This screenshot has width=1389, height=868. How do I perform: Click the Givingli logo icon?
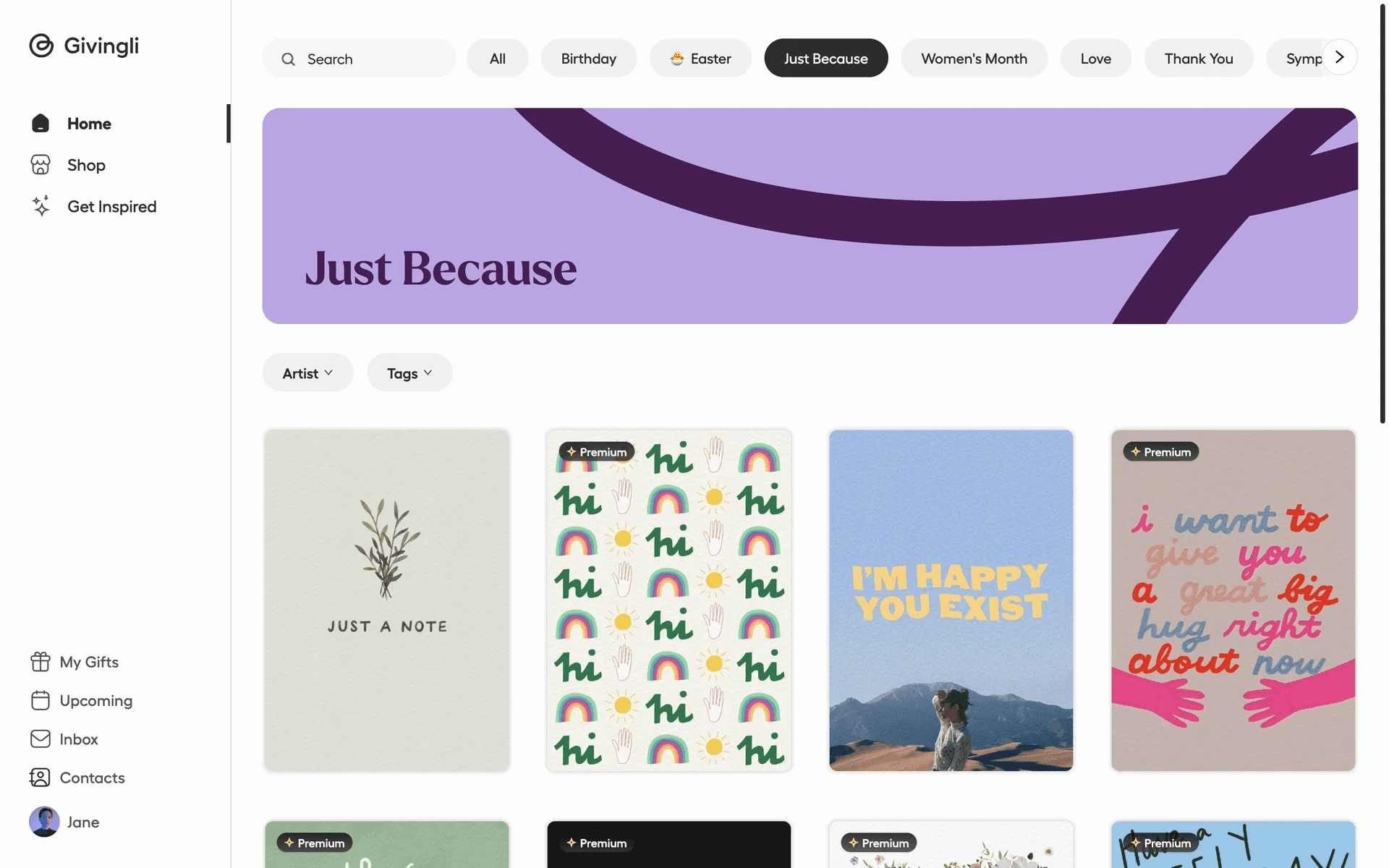coord(41,46)
